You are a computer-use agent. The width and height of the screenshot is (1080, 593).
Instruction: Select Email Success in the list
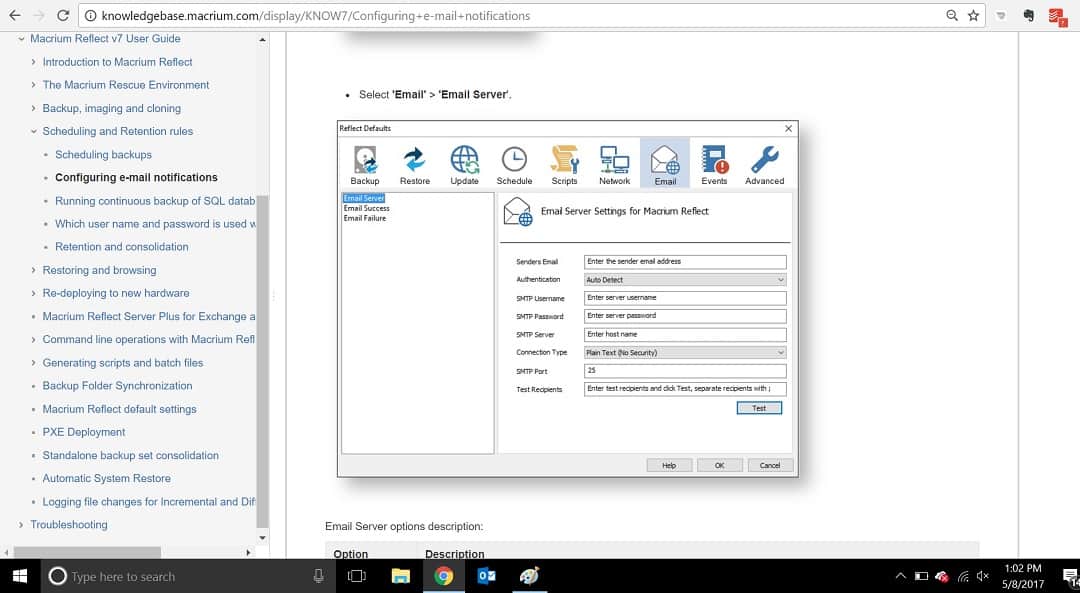coord(366,208)
